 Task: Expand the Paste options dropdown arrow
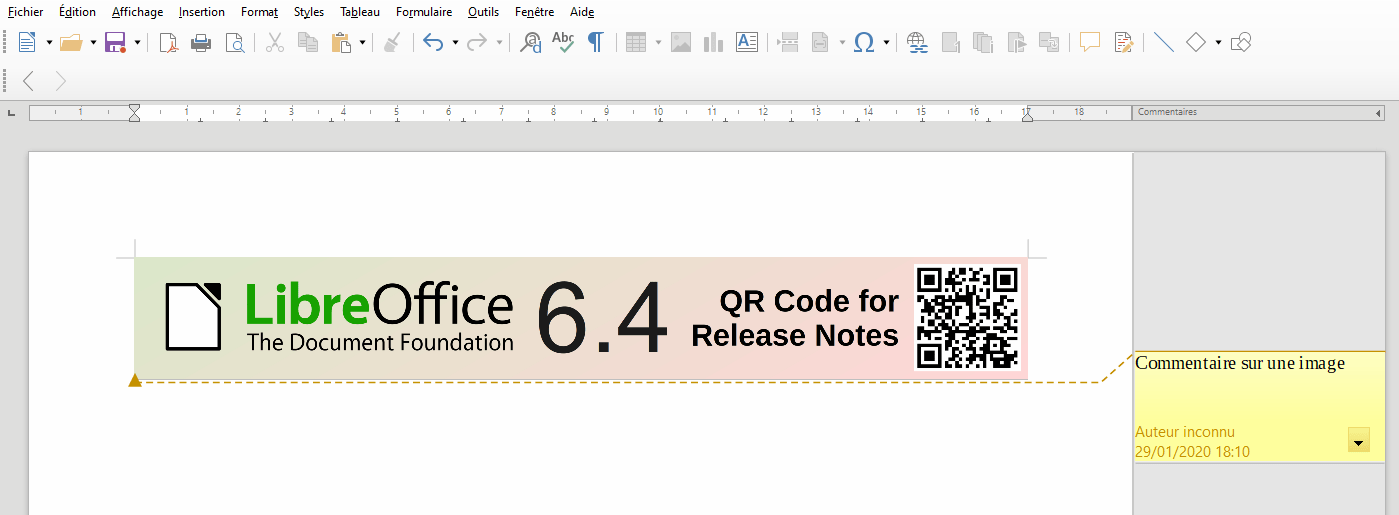[363, 42]
